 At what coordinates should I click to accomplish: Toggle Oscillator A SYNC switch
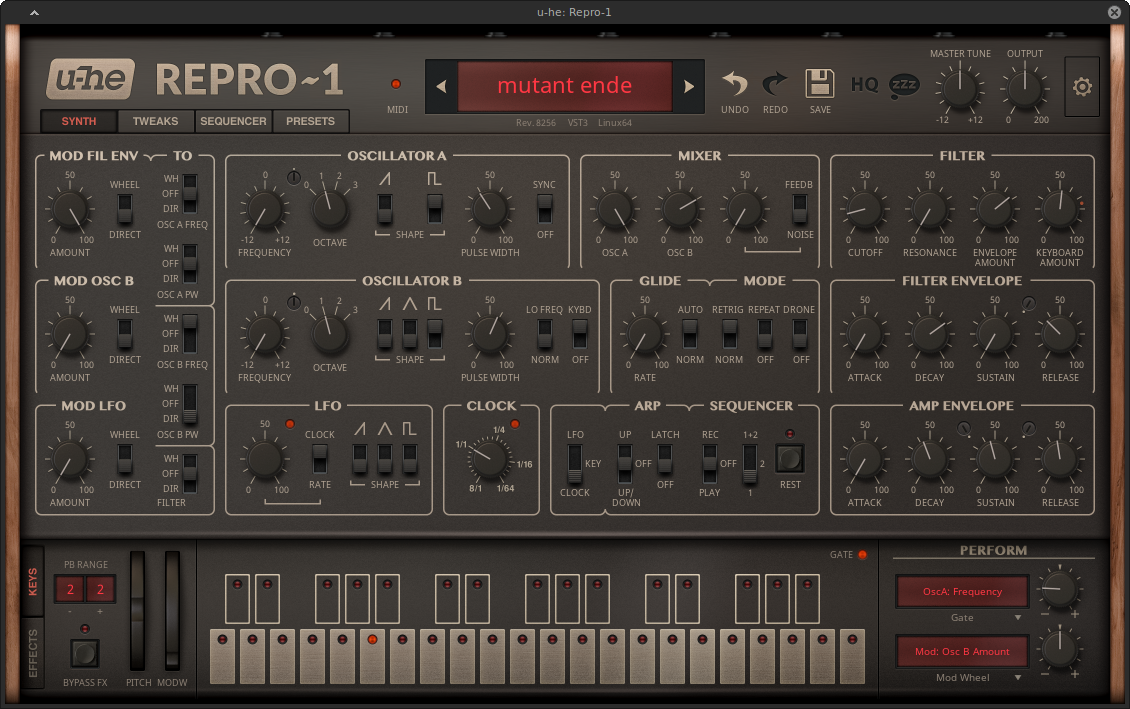click(x=545, y=208)
